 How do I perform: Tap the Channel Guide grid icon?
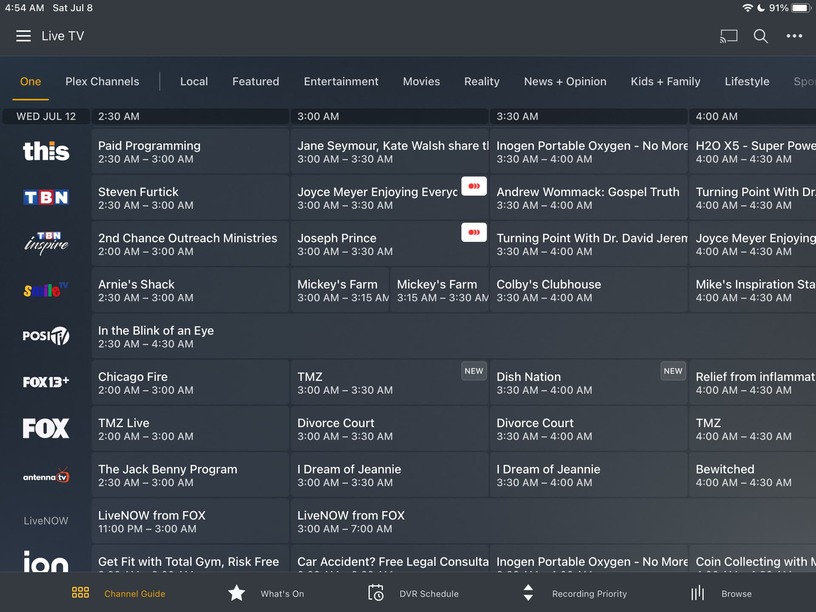coord(80,593)
